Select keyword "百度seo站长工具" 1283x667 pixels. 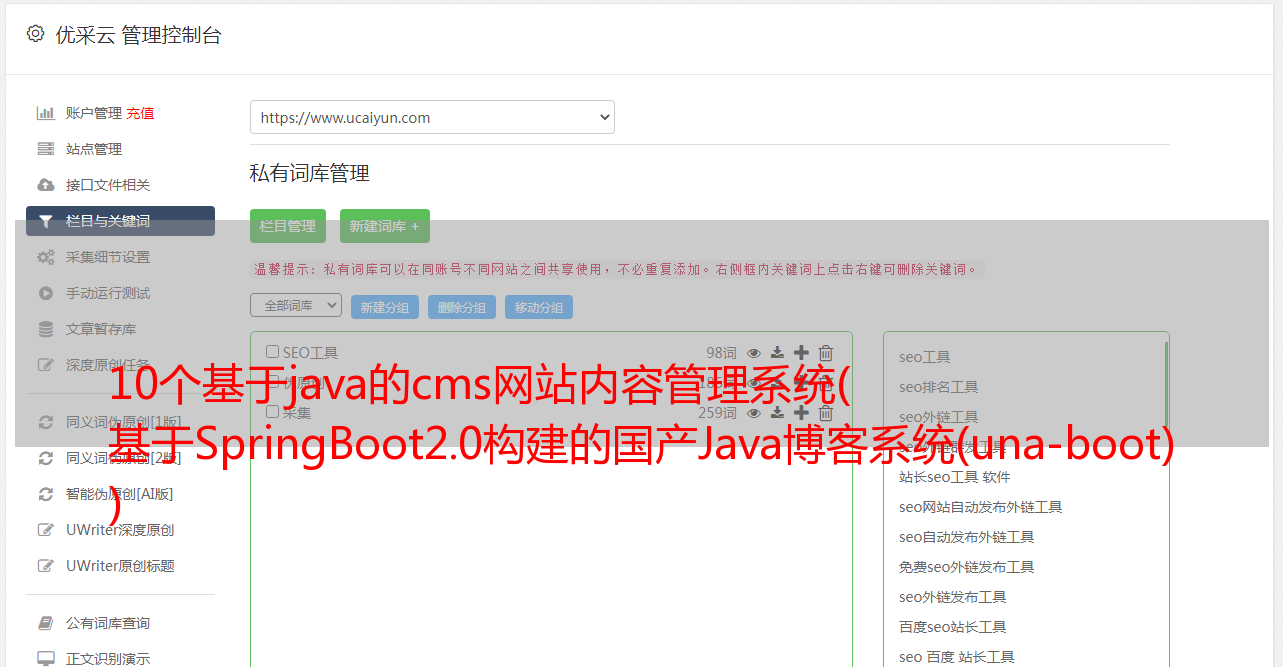point(953,627)
